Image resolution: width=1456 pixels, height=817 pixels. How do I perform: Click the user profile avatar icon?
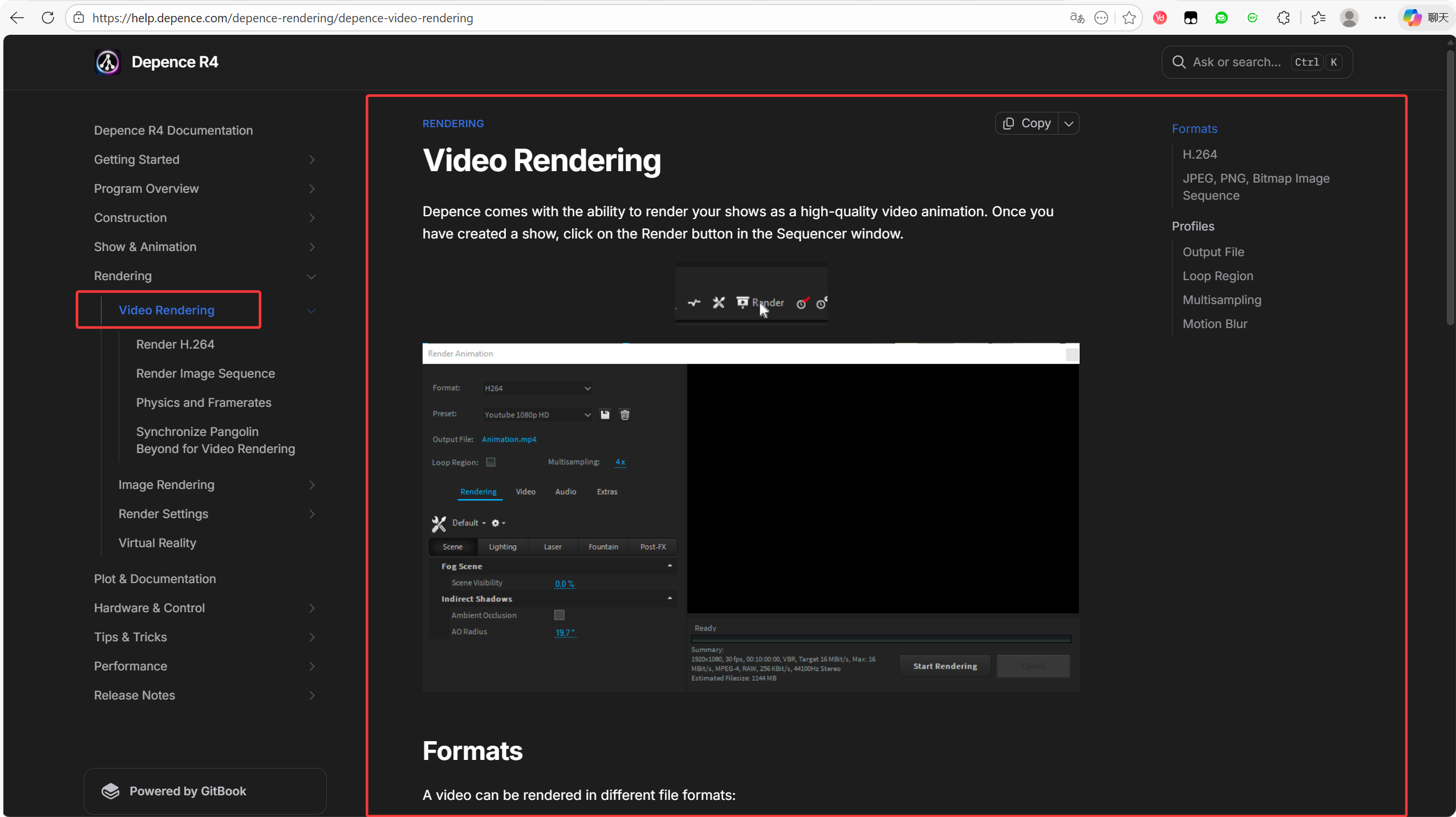coord(1349,18)
